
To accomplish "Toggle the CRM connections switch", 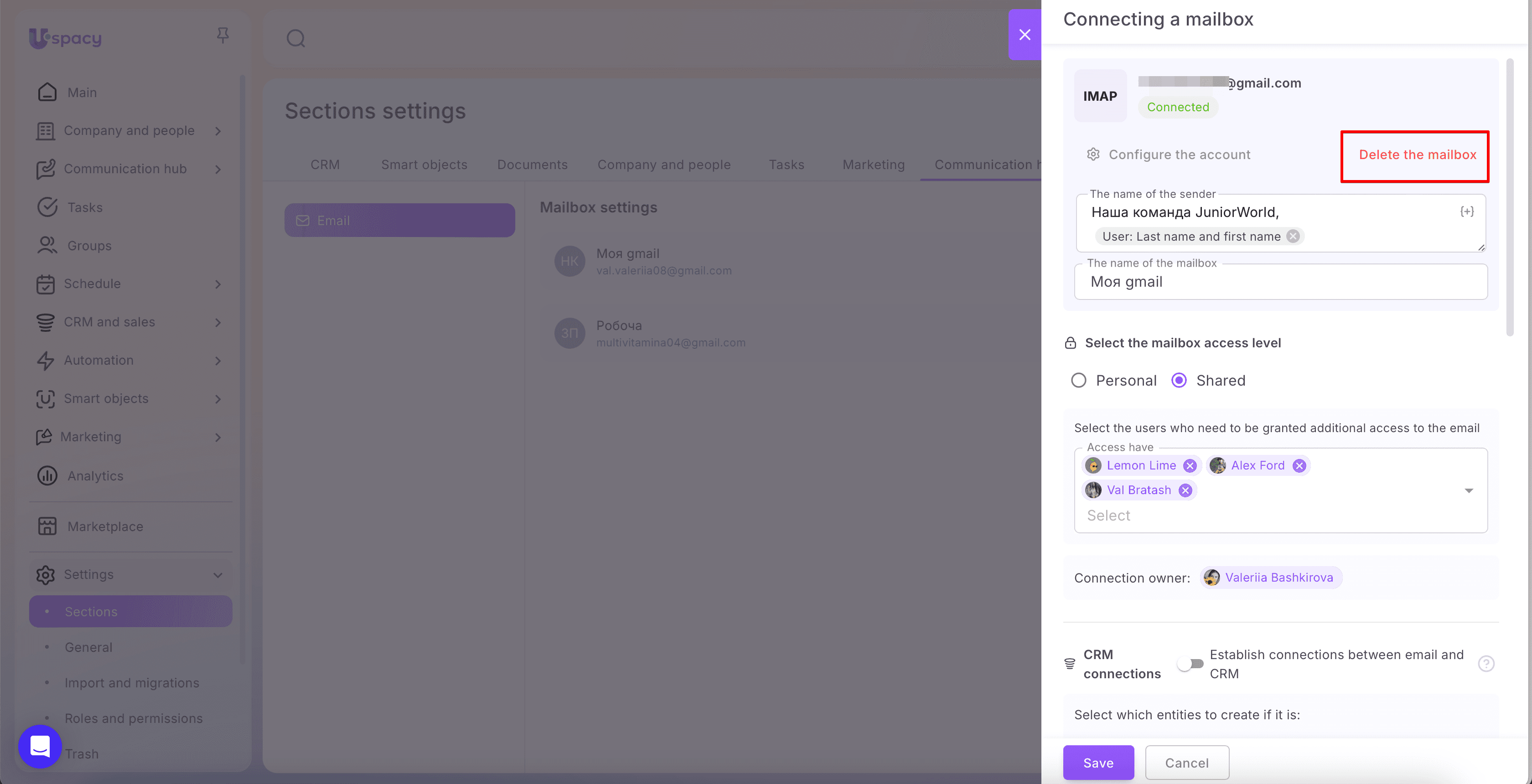I will 1190,664.
